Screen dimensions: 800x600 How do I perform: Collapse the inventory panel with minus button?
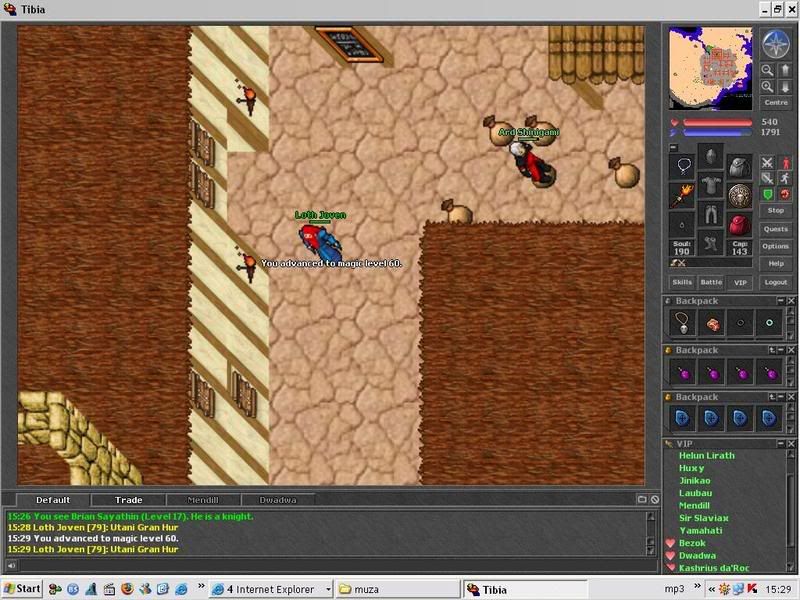[673, 147]
